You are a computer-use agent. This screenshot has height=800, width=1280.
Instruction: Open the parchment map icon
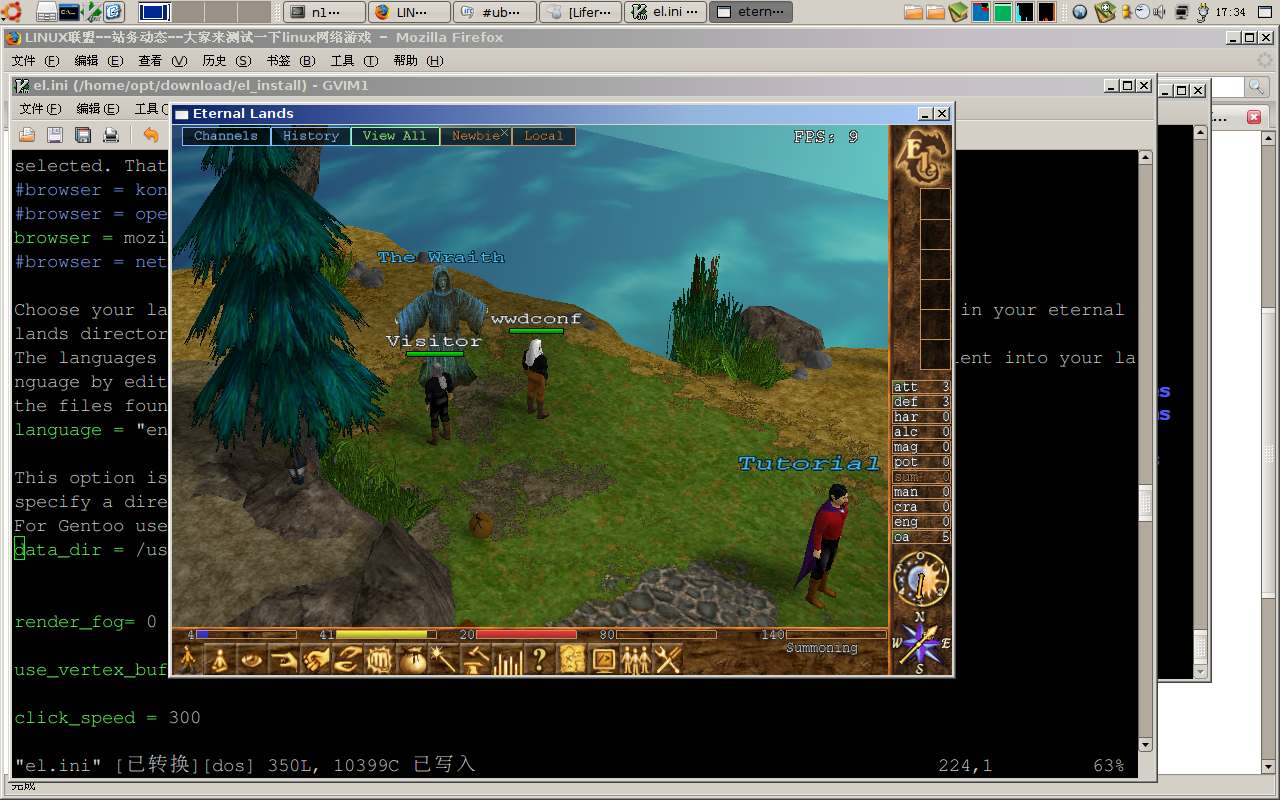click(x=572, y=660)
